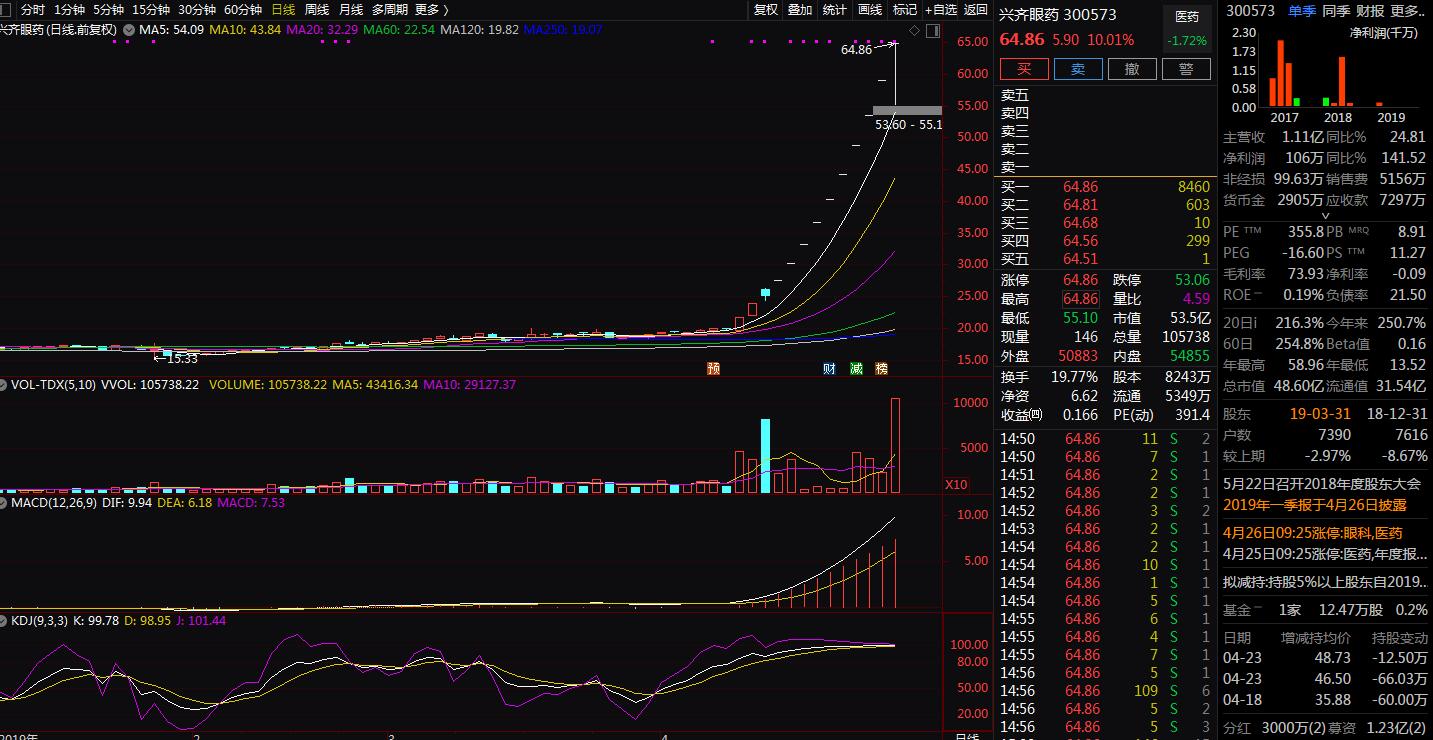This screenshot has height=740, width=1433.
Task: Open the 复权 adjustment menu
Action: tap(765, 10)
